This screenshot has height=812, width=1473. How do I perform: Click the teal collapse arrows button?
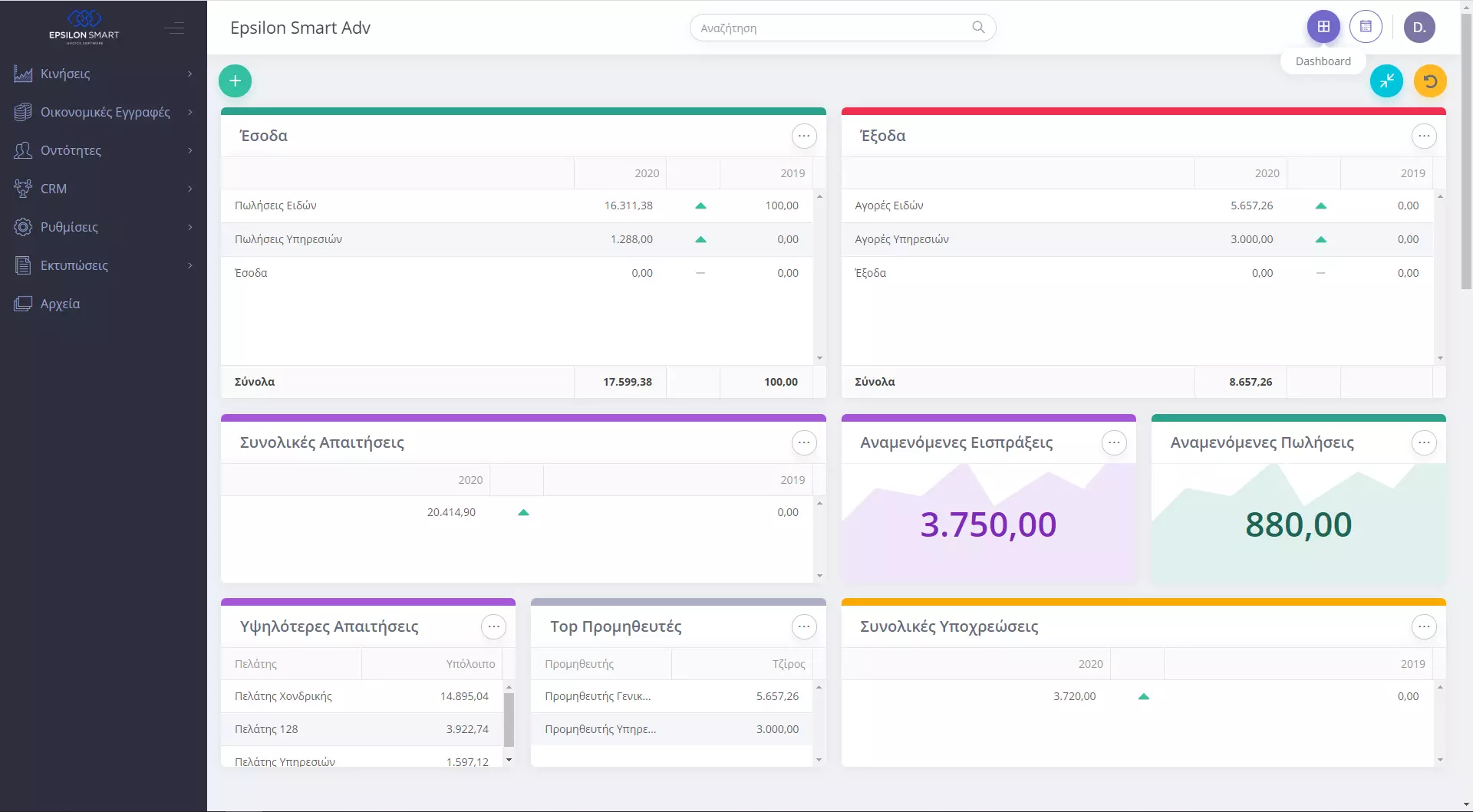[1386, 81]
